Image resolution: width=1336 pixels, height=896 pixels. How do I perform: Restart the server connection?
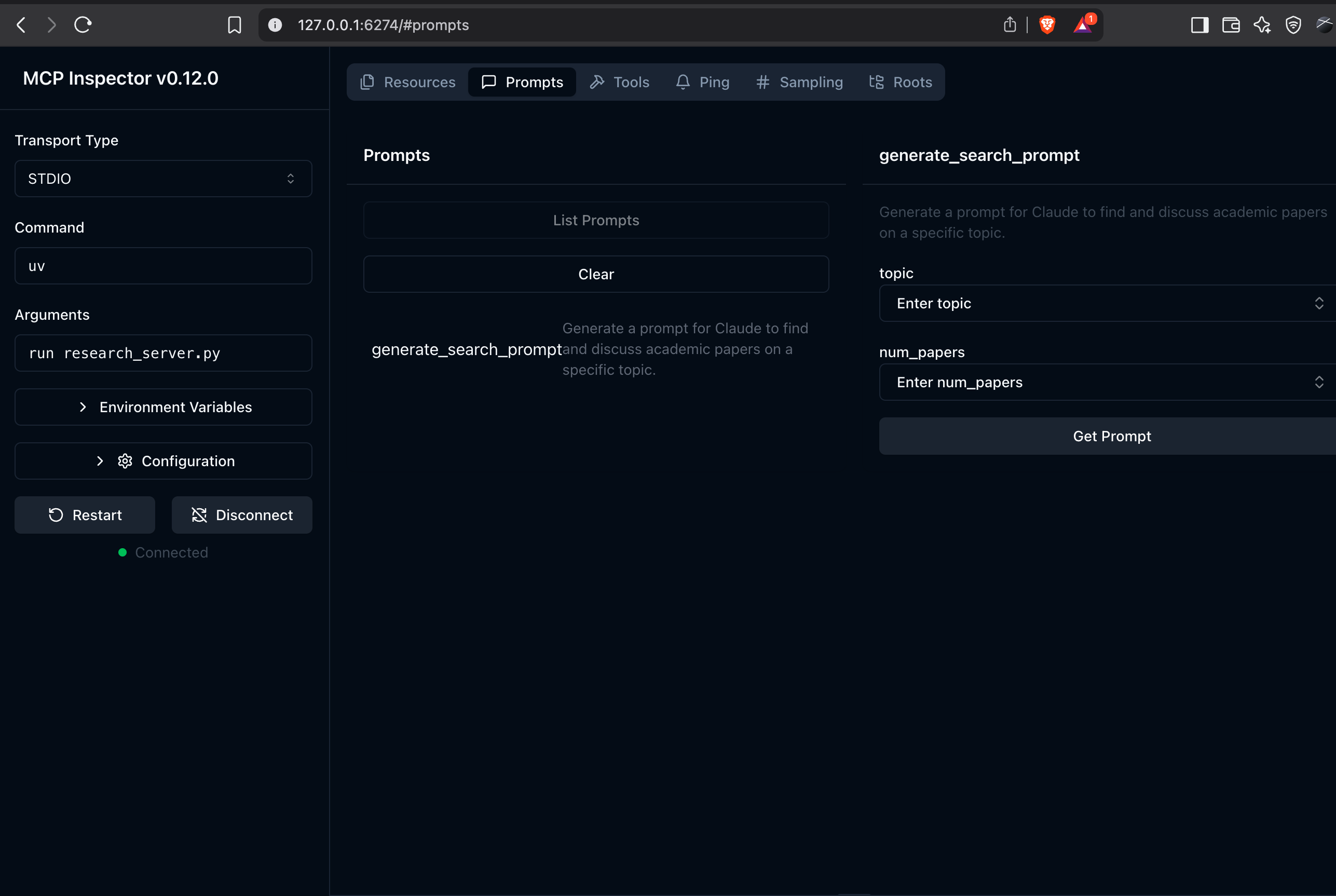point(85,515)
